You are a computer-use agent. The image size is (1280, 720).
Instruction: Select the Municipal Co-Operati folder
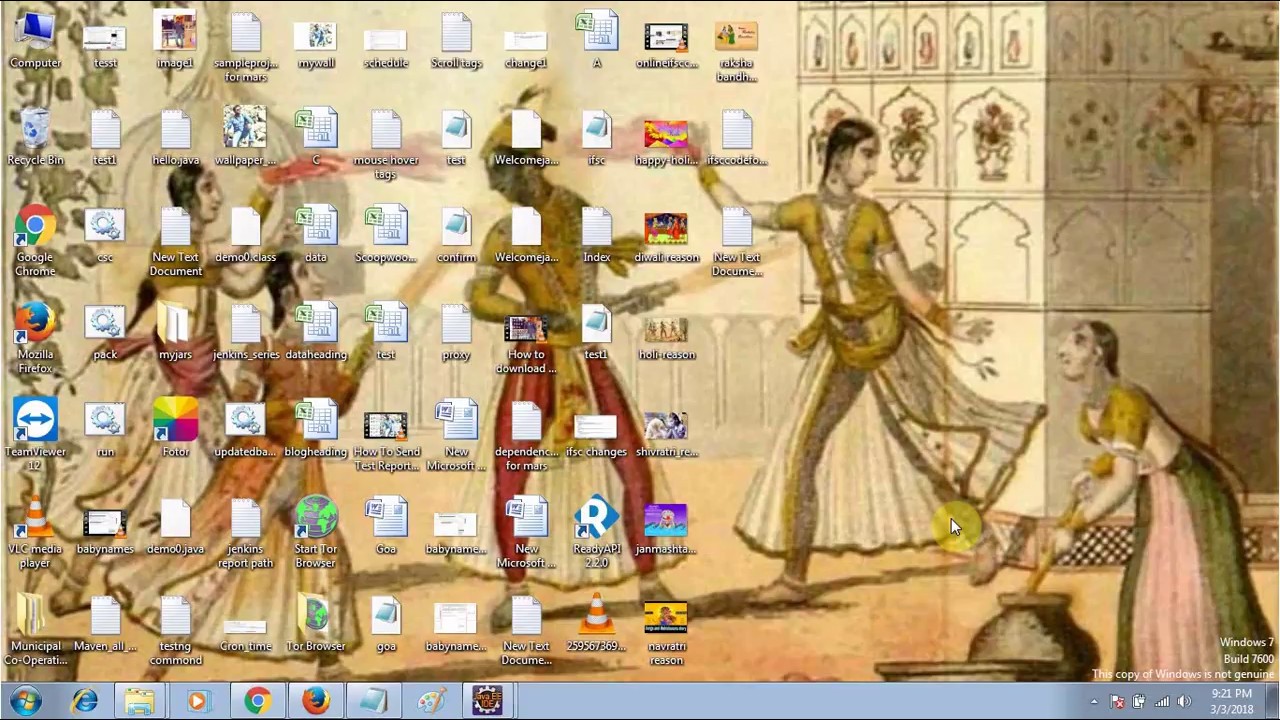click(35, 630)
